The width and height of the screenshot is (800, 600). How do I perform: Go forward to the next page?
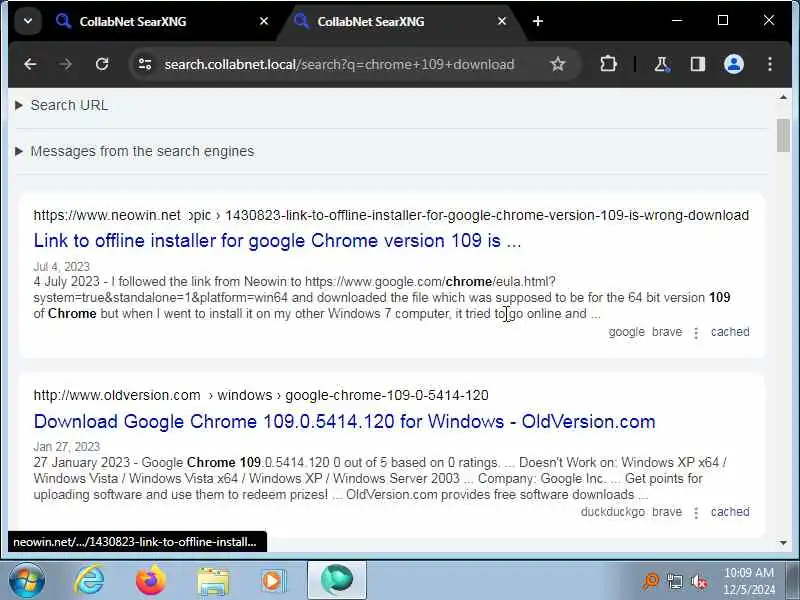(x=65, y=64)
